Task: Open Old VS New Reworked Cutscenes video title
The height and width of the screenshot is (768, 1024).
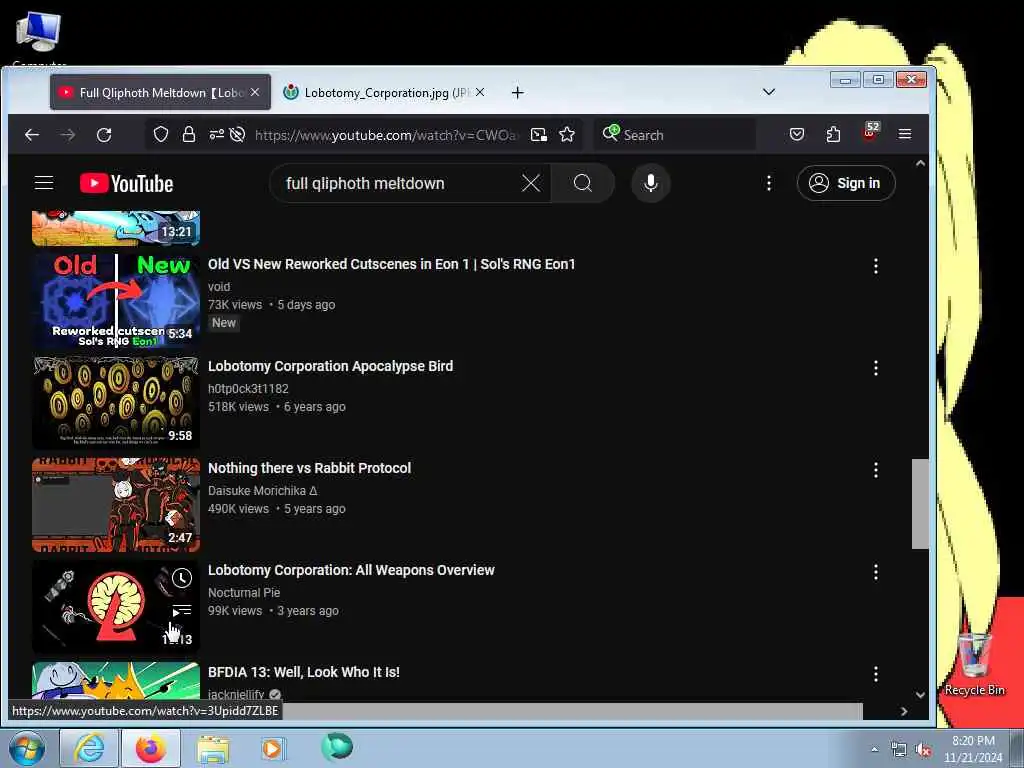Action: 391,264
